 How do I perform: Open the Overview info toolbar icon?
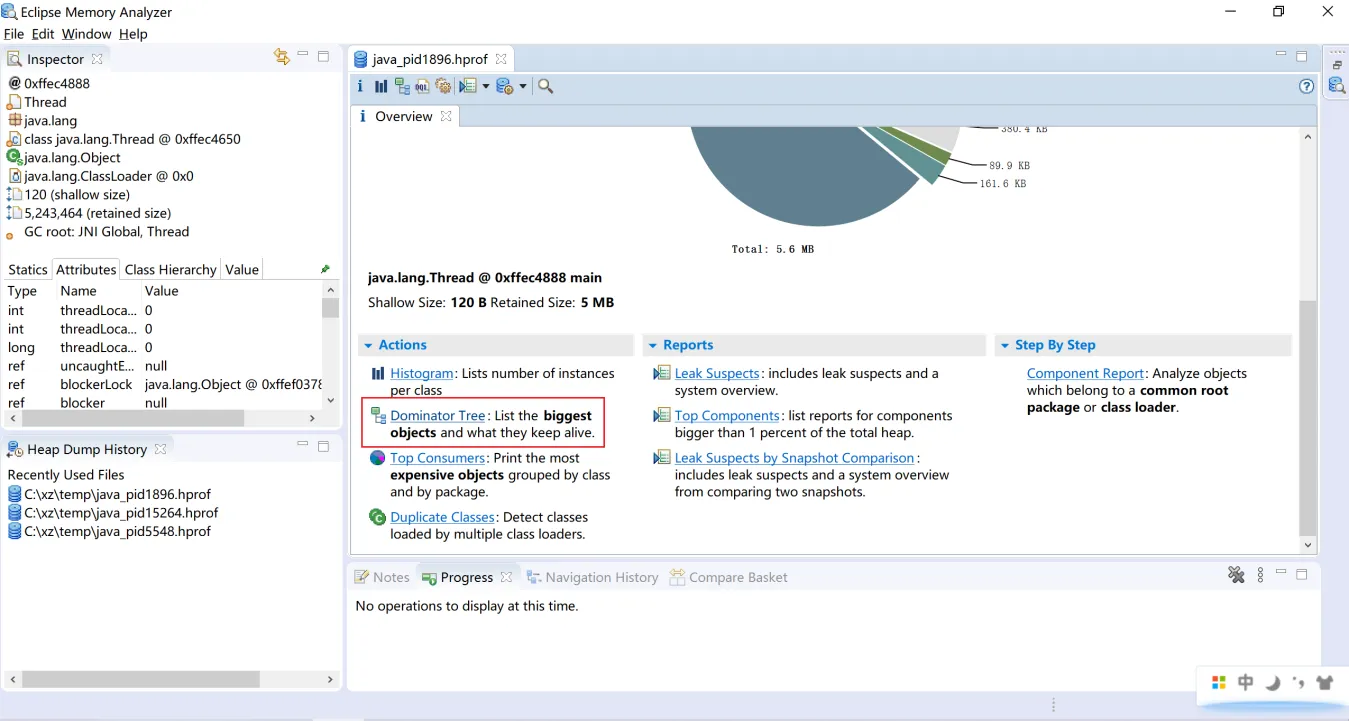[360, 87]
